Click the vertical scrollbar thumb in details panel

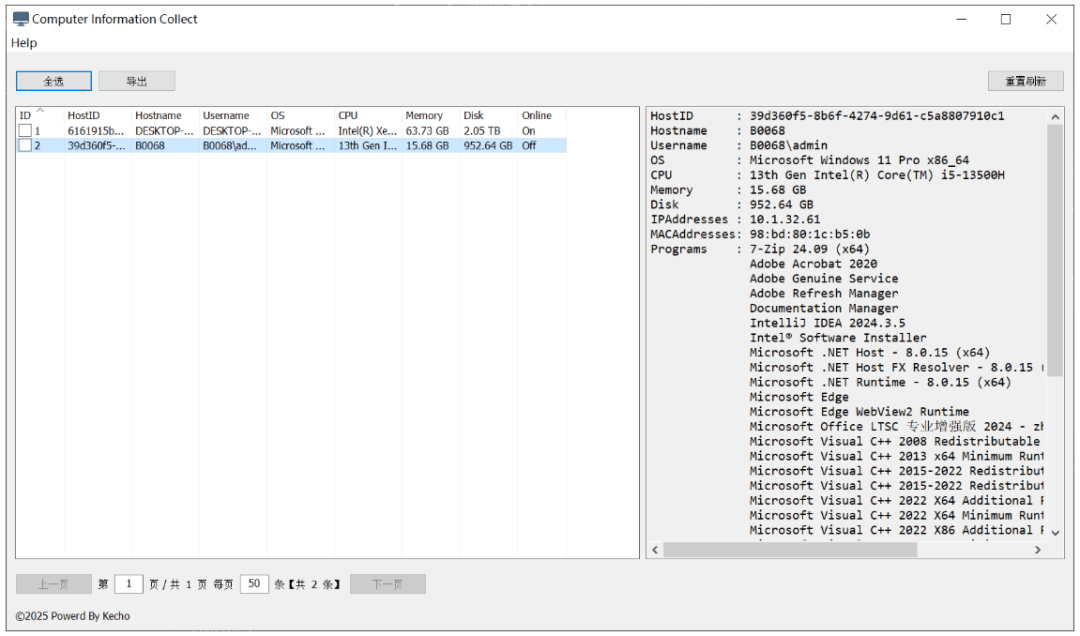coord(1055,250)
